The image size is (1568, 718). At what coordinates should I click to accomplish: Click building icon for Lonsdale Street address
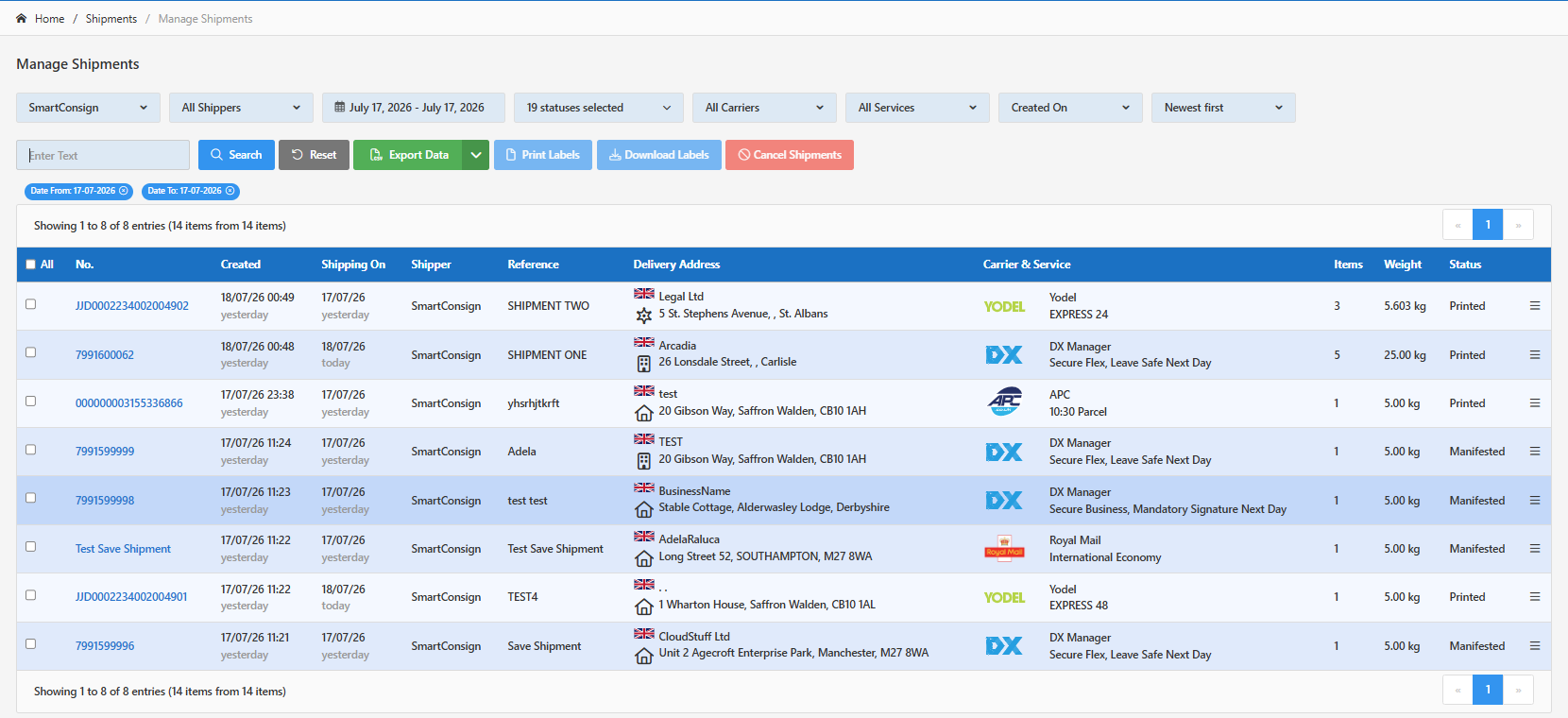pyautogui.click(x=644, y=364)
